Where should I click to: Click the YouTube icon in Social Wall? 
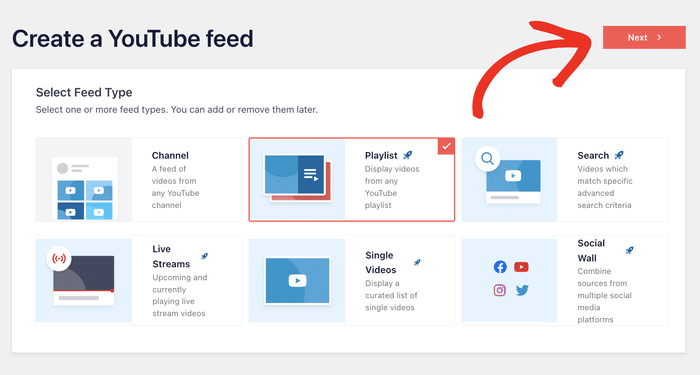coord(521,267)
